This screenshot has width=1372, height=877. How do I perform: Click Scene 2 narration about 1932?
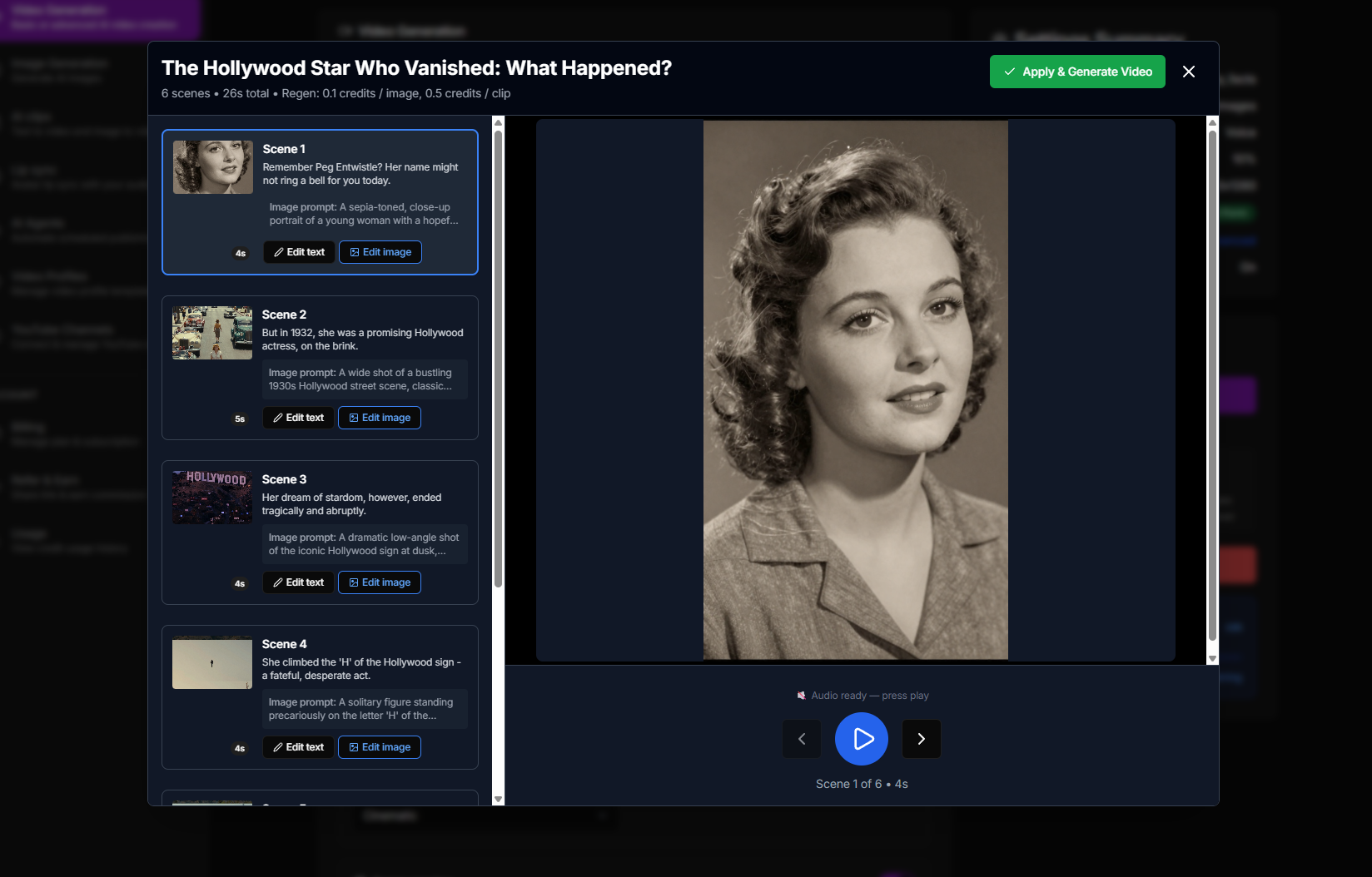click(x=362, y=339)
